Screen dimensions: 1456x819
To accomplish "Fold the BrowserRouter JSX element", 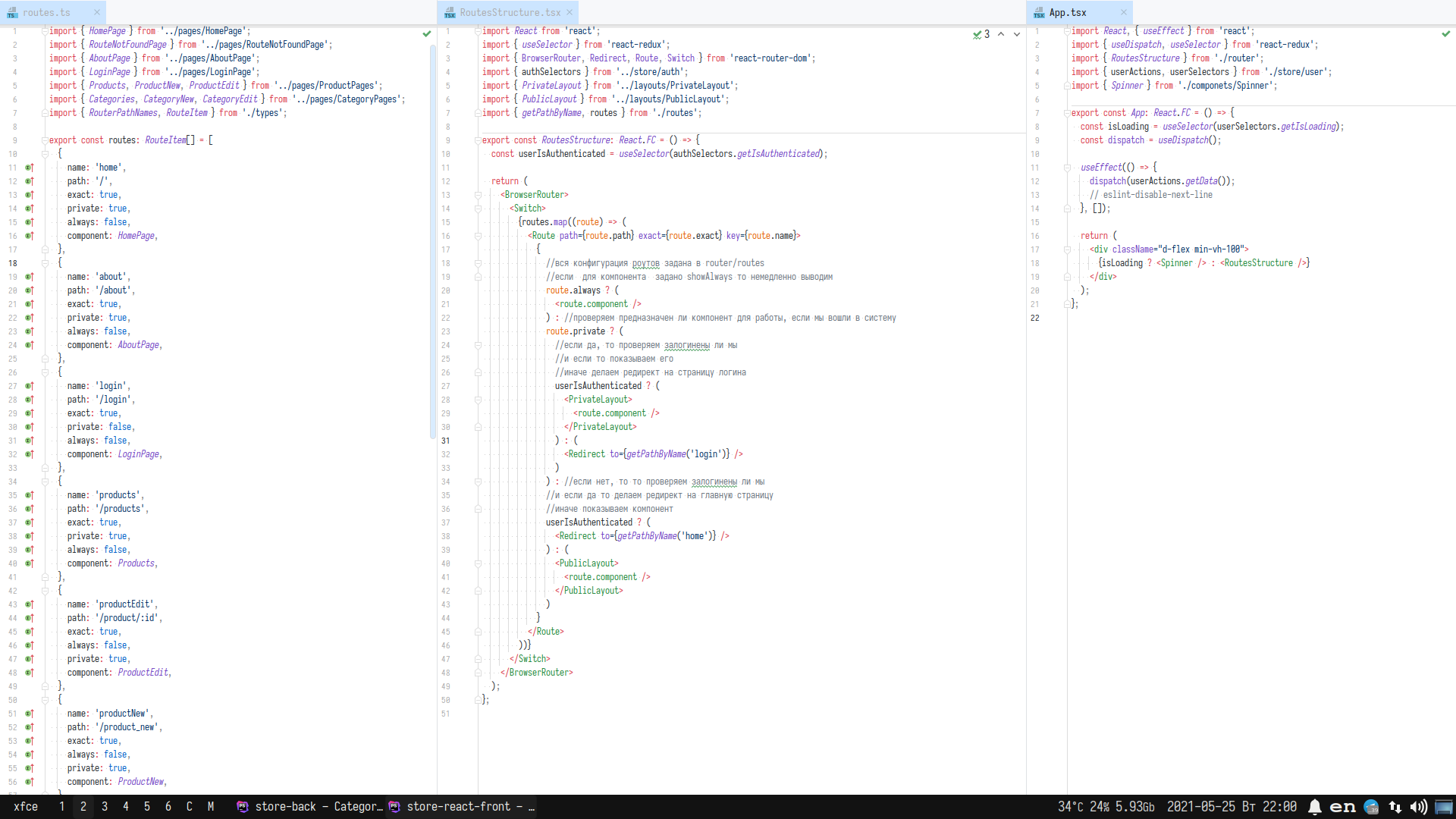I will (478, 195).
